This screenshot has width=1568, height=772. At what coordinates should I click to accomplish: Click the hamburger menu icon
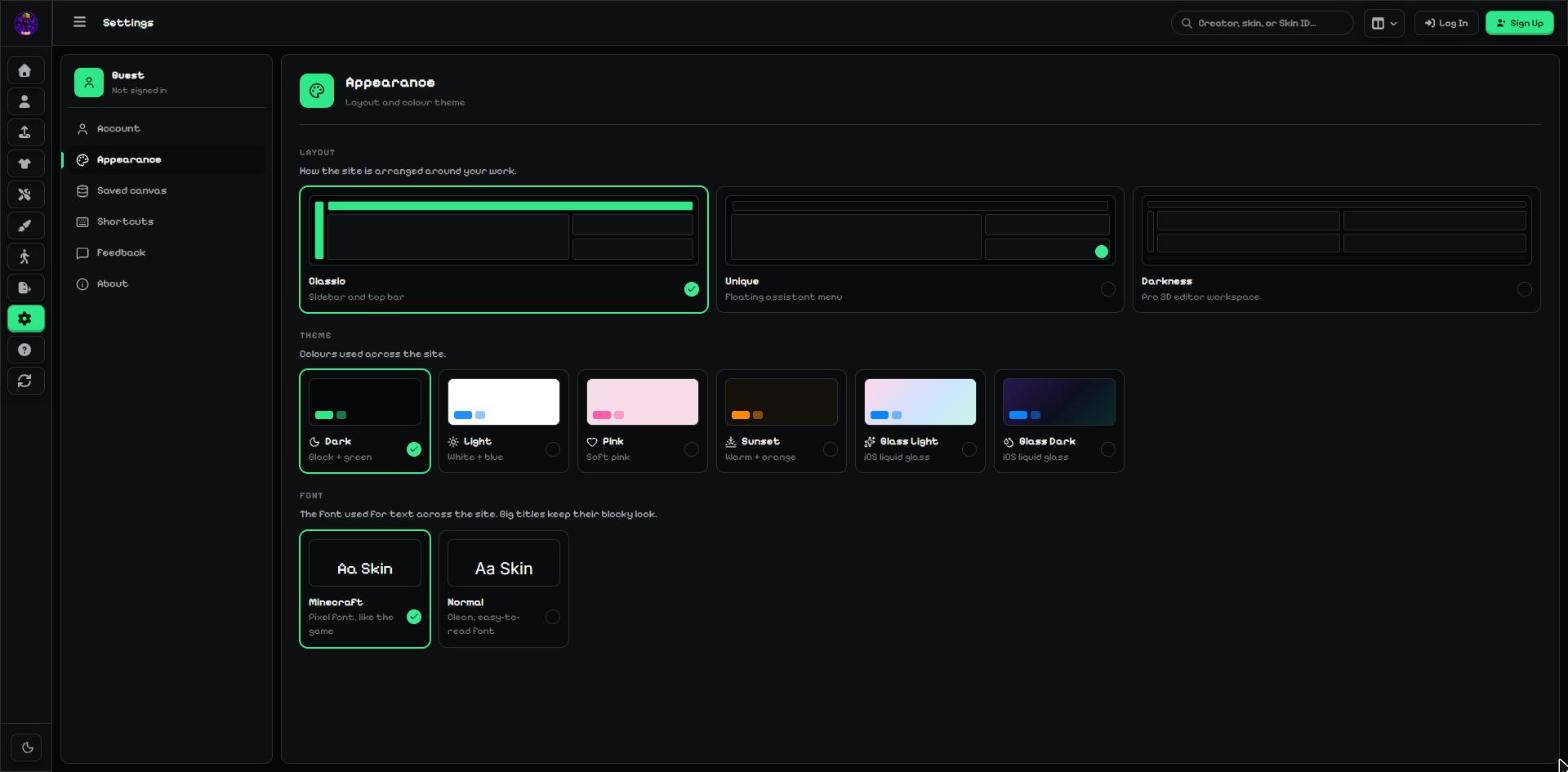point(80,22)
